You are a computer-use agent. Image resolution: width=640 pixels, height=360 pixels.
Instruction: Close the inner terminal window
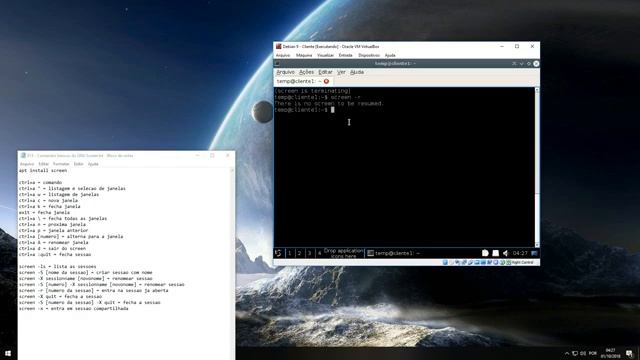[536, 64]
